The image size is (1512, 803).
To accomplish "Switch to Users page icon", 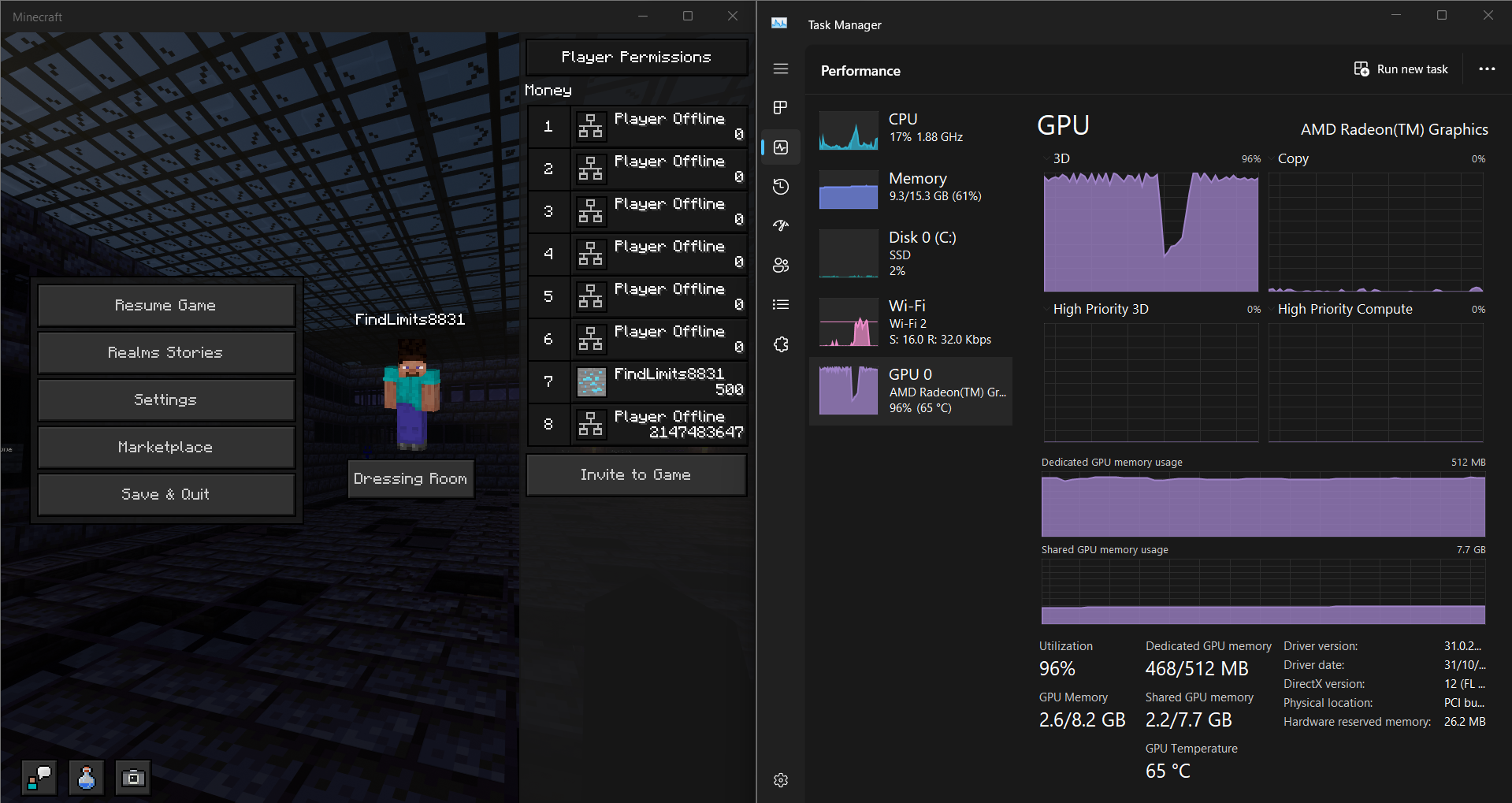I will click(781, 266).
